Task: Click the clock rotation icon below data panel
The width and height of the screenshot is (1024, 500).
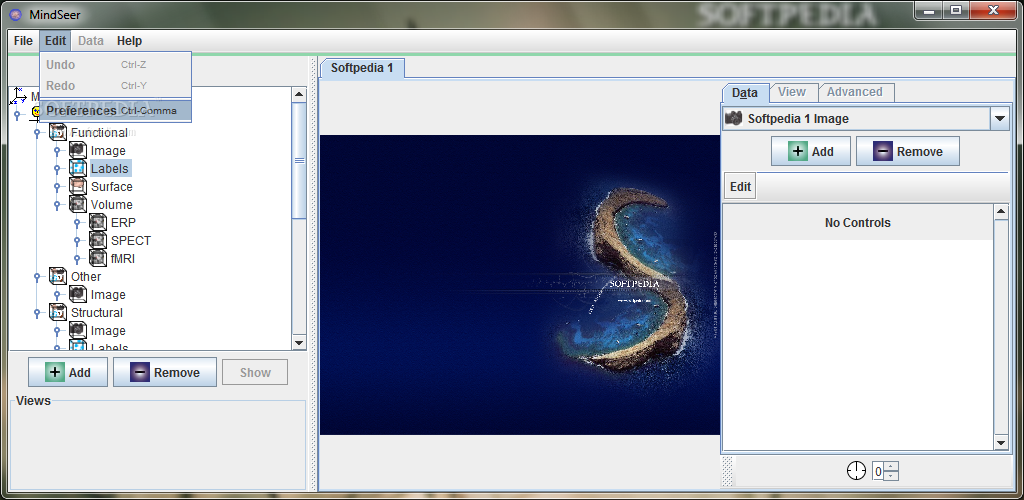Action: coord(856,471)
